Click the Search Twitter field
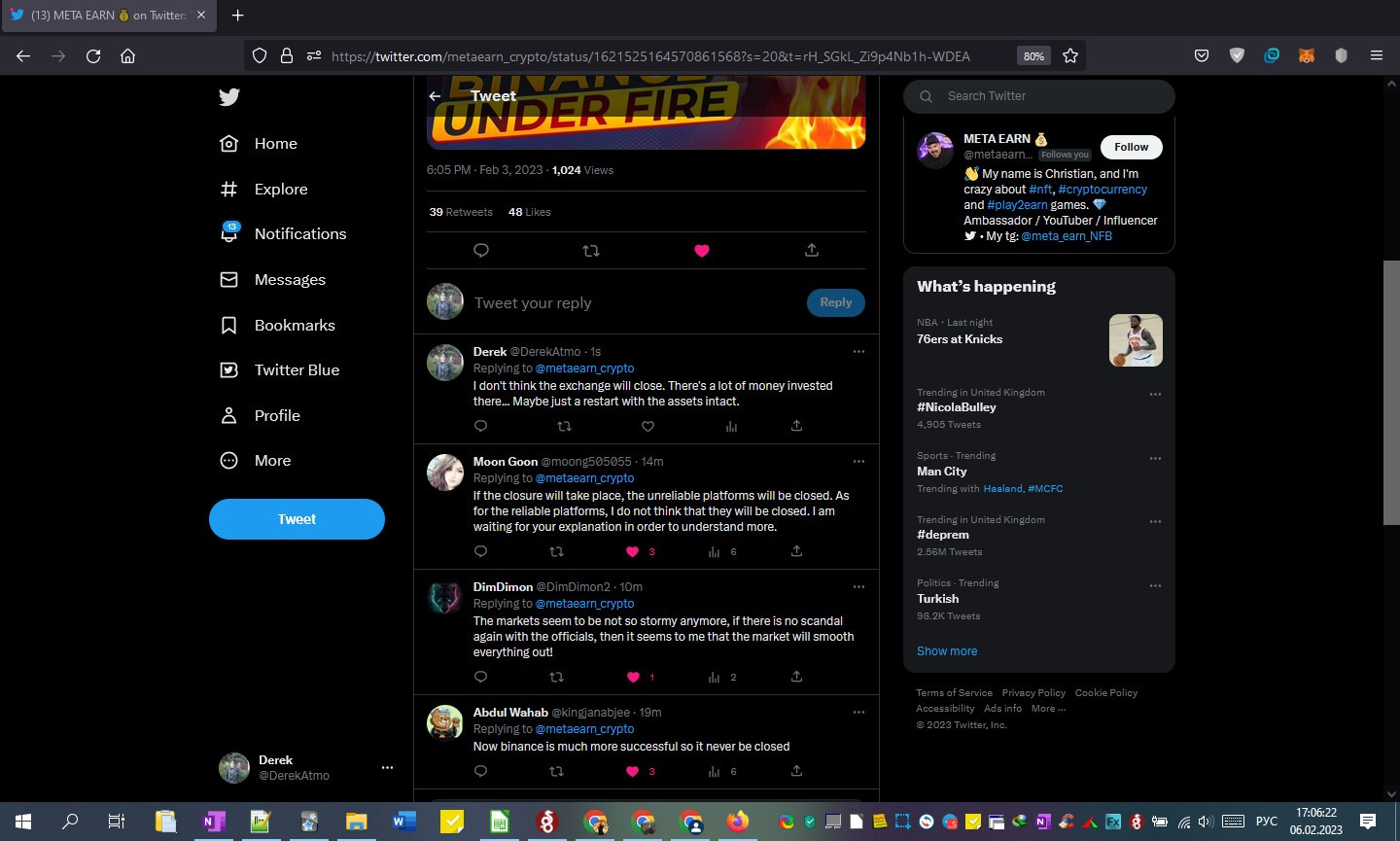The width and height of the screenshot is (1400, 841). (1039, 96)
